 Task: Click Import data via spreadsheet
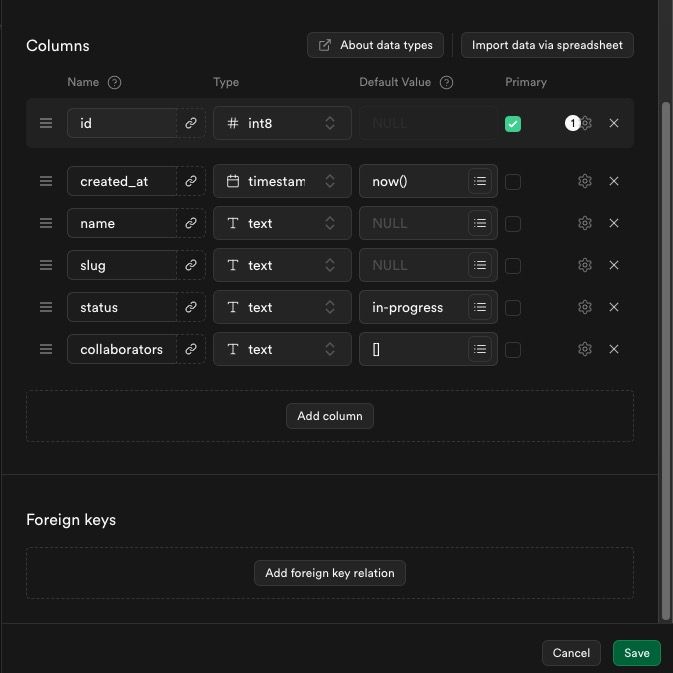click(547, 45)
